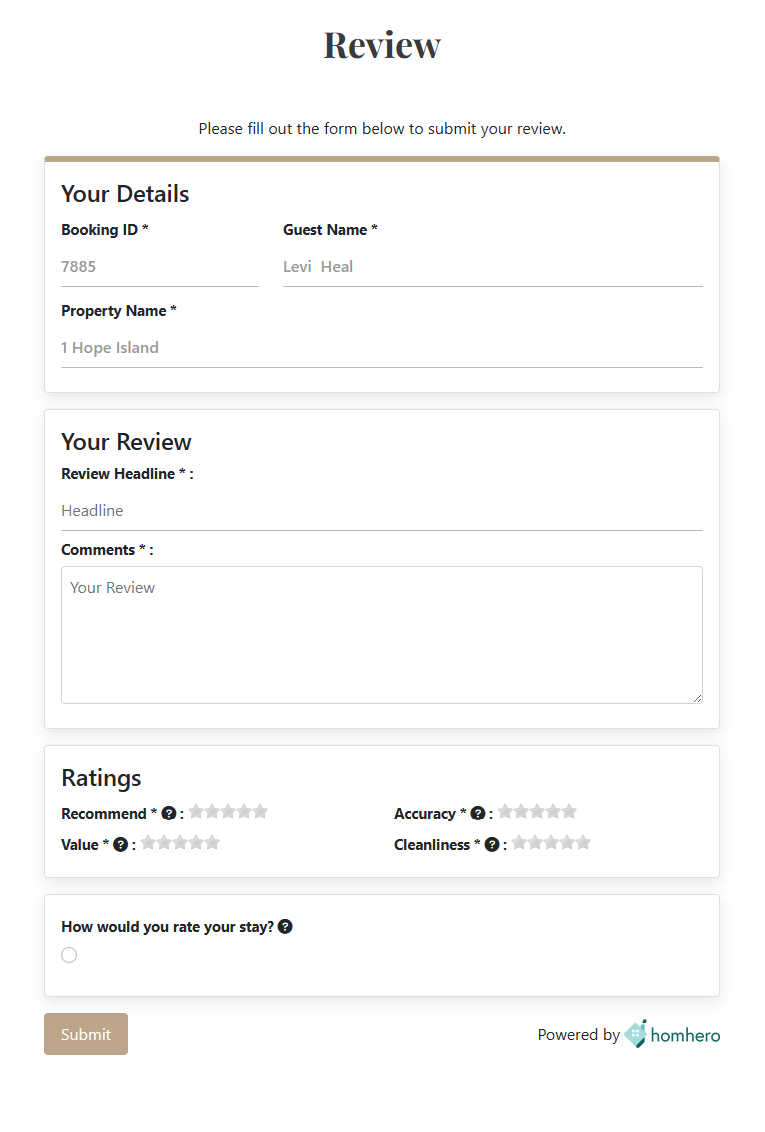The width and height of the screenshot is (765, 1132).
Task: Click the Property Name input field
Action: pos(382,348)
